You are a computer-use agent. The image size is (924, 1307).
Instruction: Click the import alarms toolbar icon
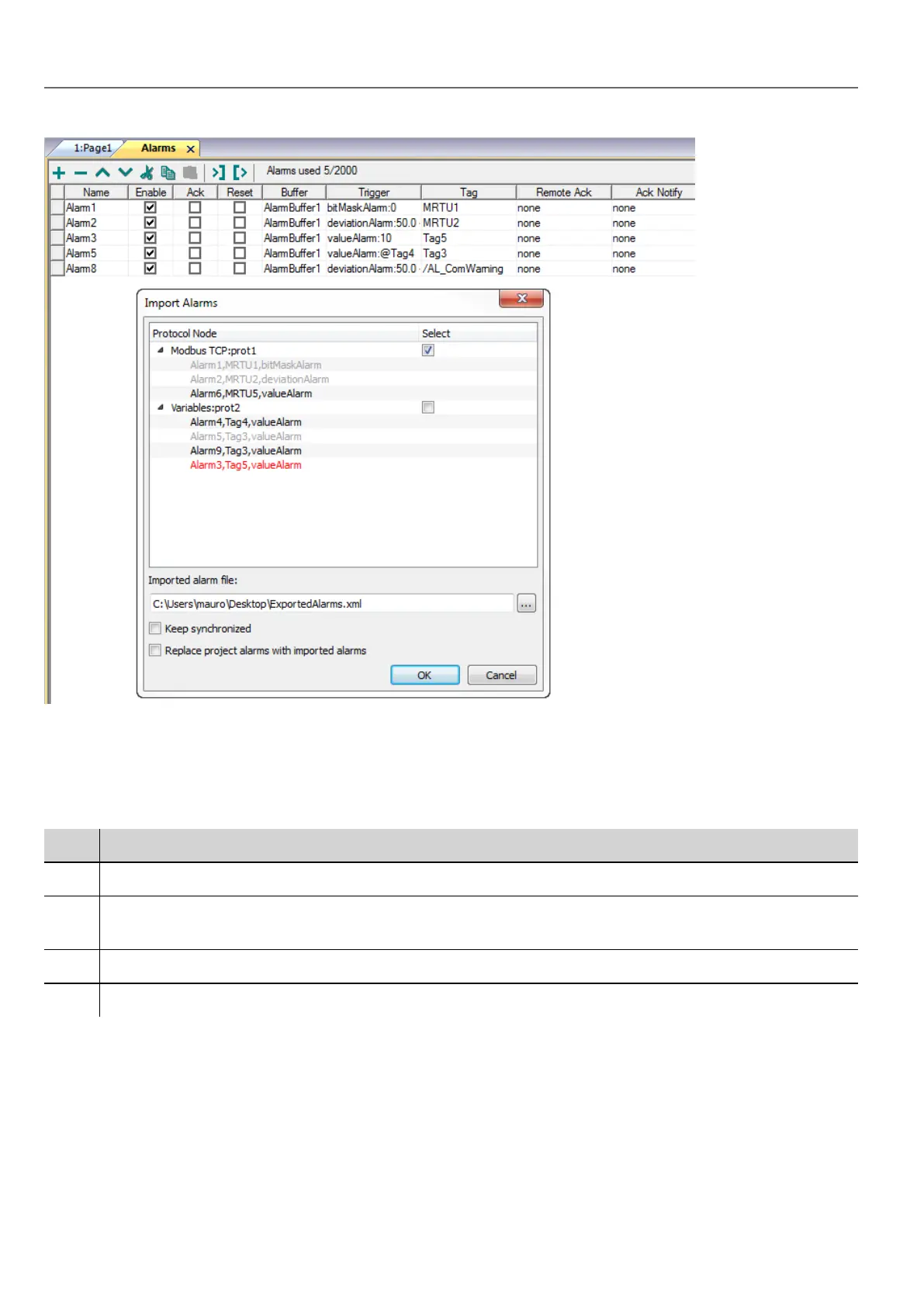coord(219,172)
